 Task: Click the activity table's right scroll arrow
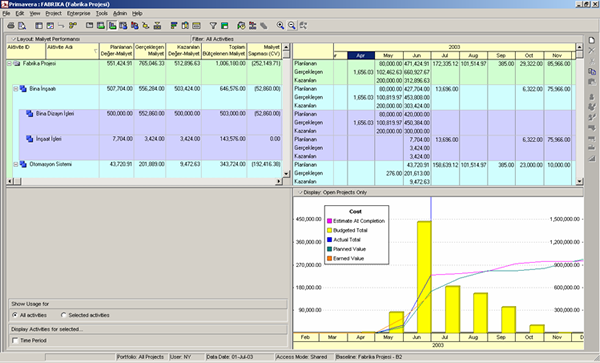tap(279, 181)
